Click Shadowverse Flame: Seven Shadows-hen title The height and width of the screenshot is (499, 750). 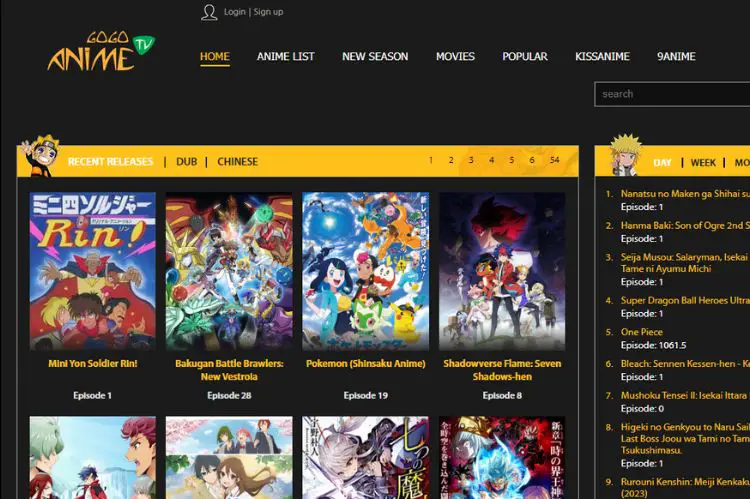point(502,370)
